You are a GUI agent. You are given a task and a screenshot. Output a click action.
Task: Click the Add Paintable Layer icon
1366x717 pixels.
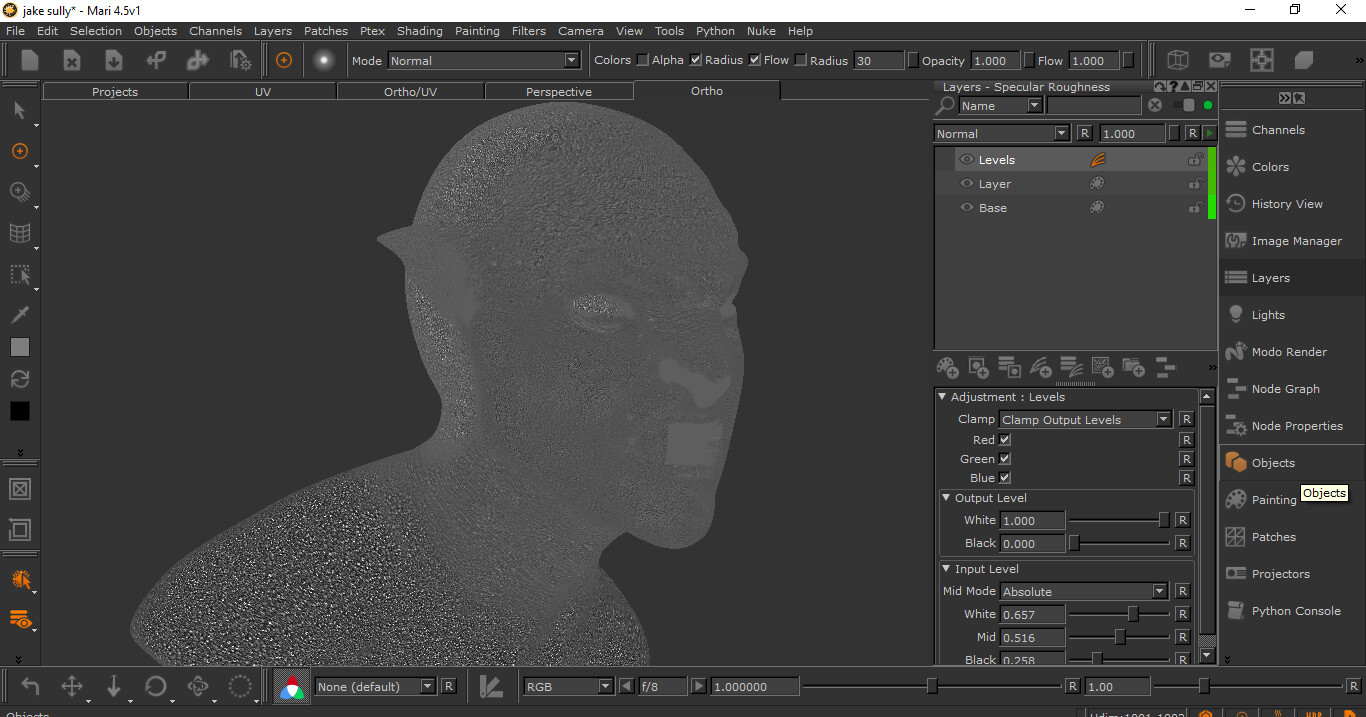click(x=947, y=368)
